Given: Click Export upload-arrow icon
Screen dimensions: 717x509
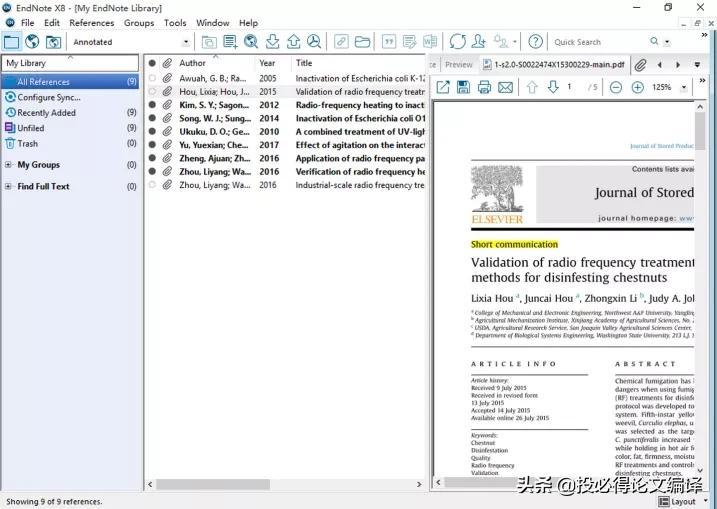Looking at the screenshot, I should point(293,42).
